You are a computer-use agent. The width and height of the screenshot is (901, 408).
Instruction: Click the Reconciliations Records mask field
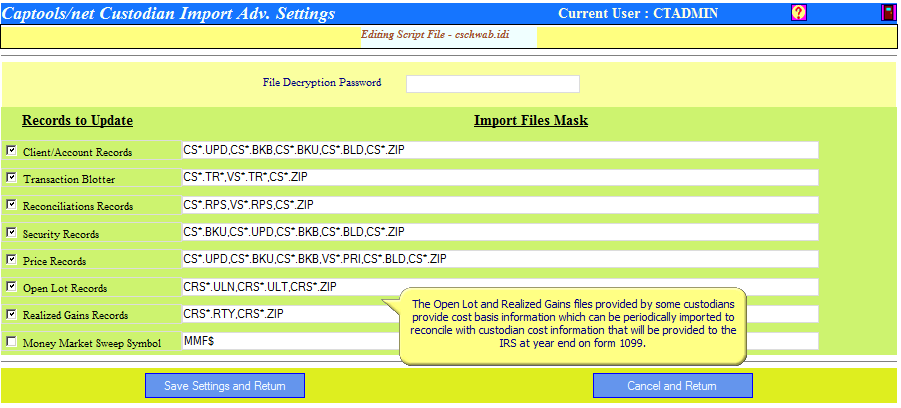coord(500,205)
